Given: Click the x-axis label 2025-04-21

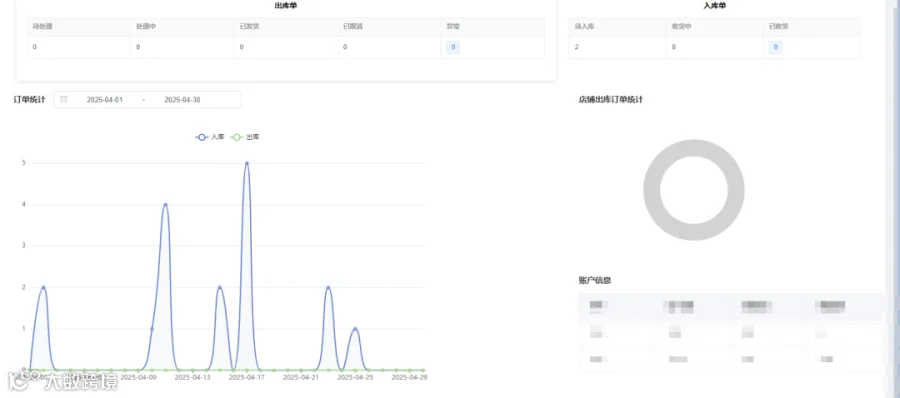Looking at the screenshot, I should click(301, 377).
